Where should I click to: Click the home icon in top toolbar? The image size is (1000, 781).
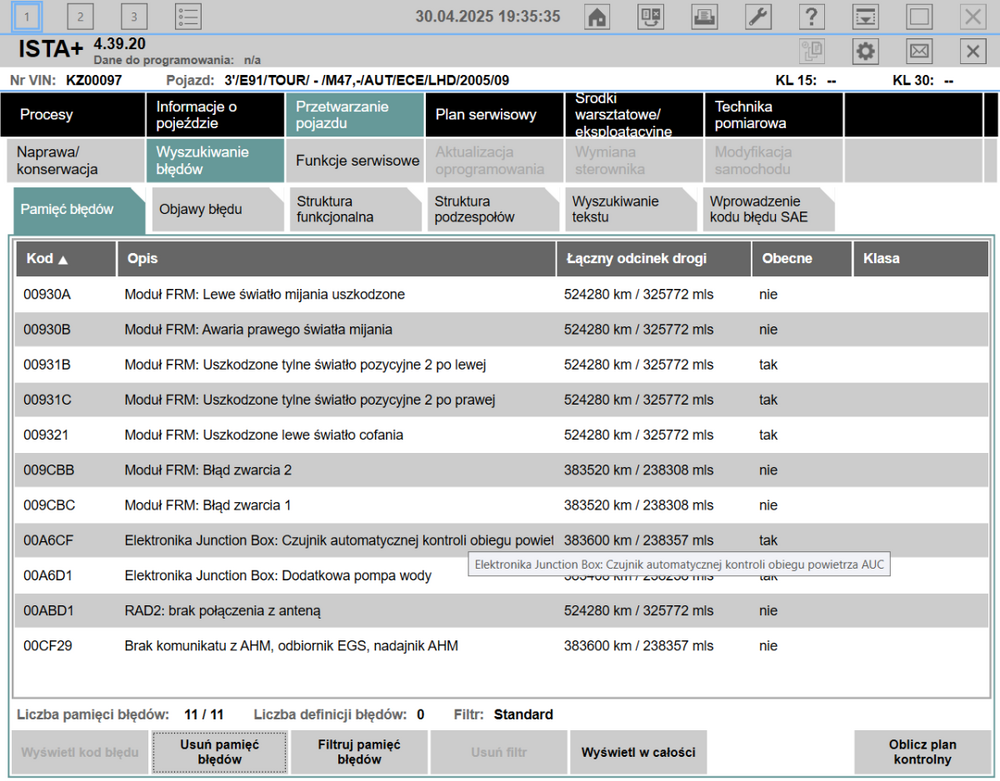pyautogui.click(x=597, y=17)
